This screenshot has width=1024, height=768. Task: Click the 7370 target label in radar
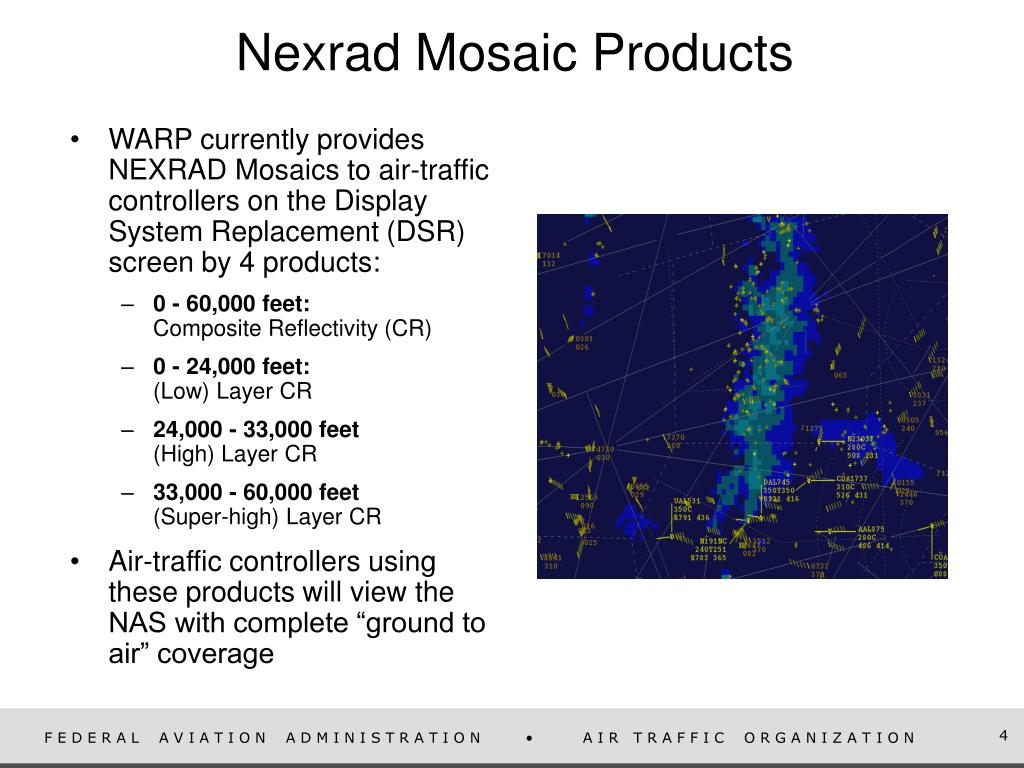pos(675,441)
